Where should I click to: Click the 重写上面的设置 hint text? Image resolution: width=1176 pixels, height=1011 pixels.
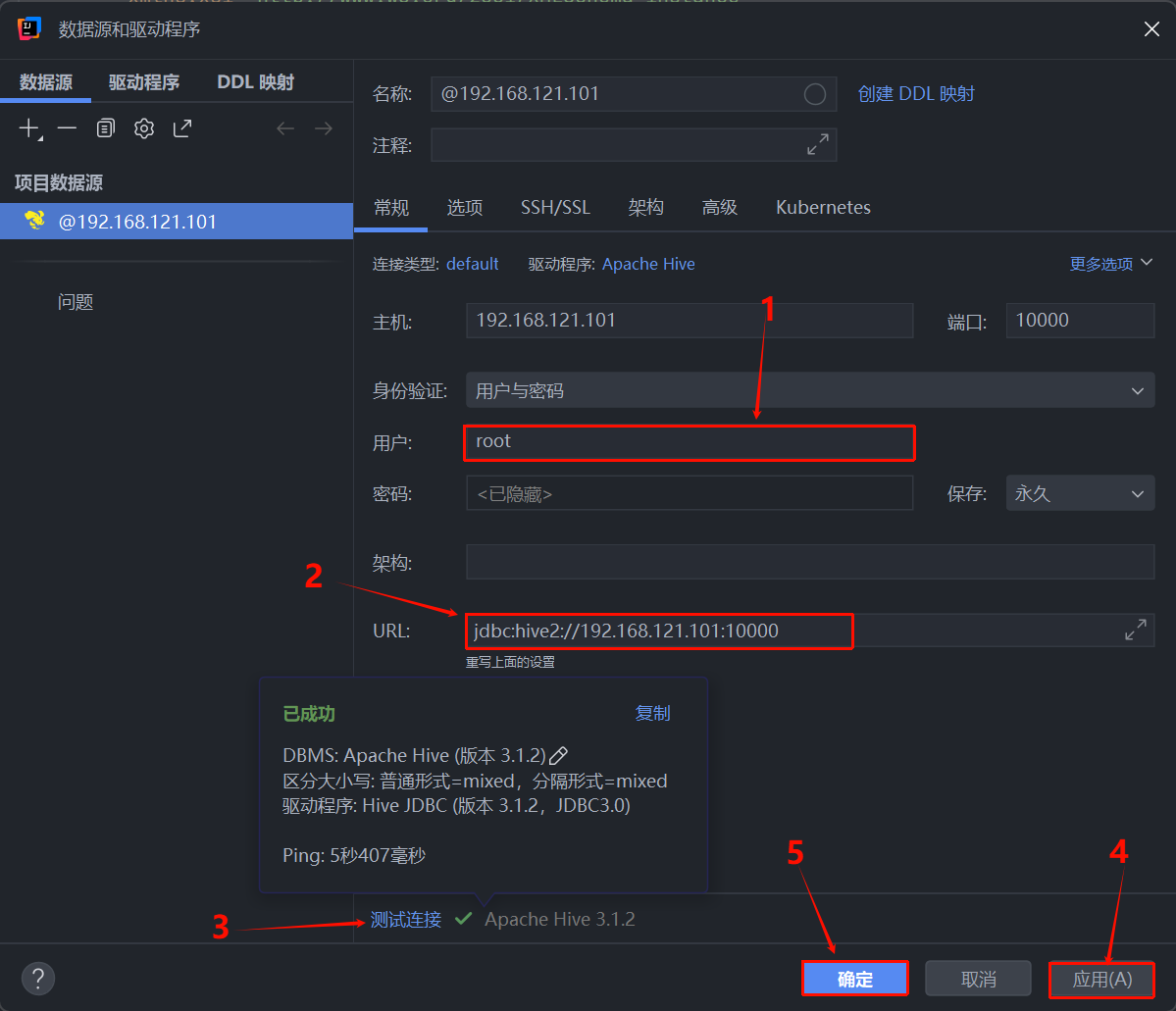click(x=510, y=662)
